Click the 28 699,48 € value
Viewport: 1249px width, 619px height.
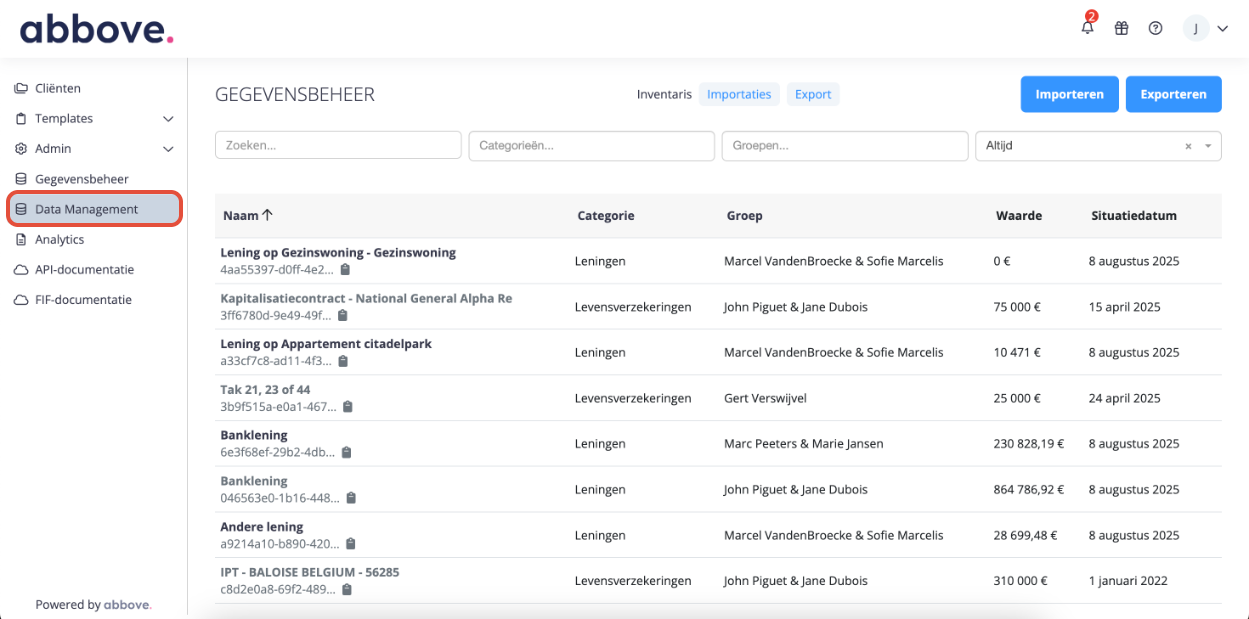pos(1025,535)
